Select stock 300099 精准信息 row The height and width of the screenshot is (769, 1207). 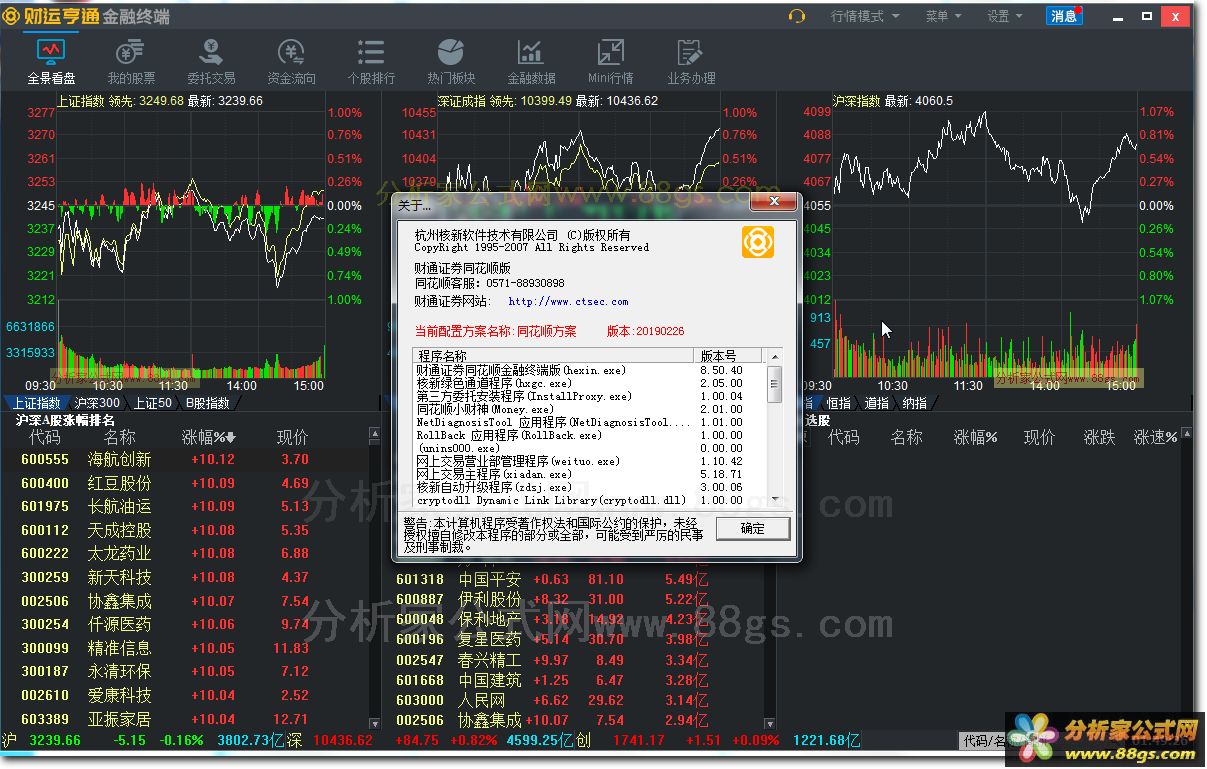tap(184, 648)
